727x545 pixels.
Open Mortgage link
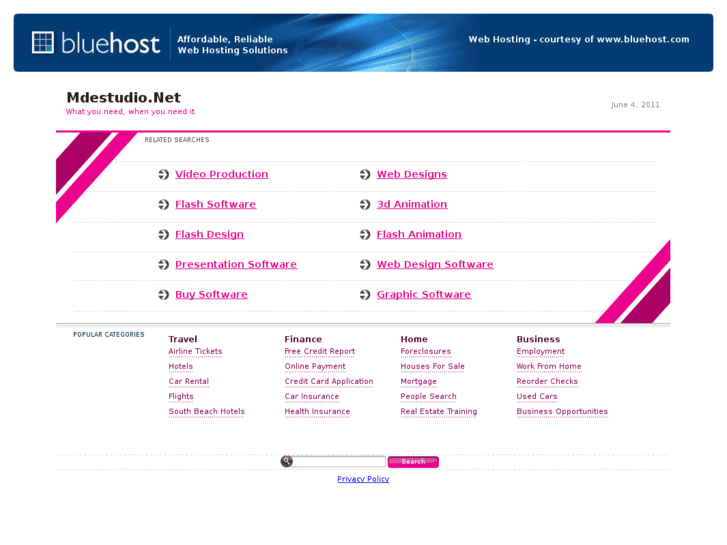pos(419,381)
